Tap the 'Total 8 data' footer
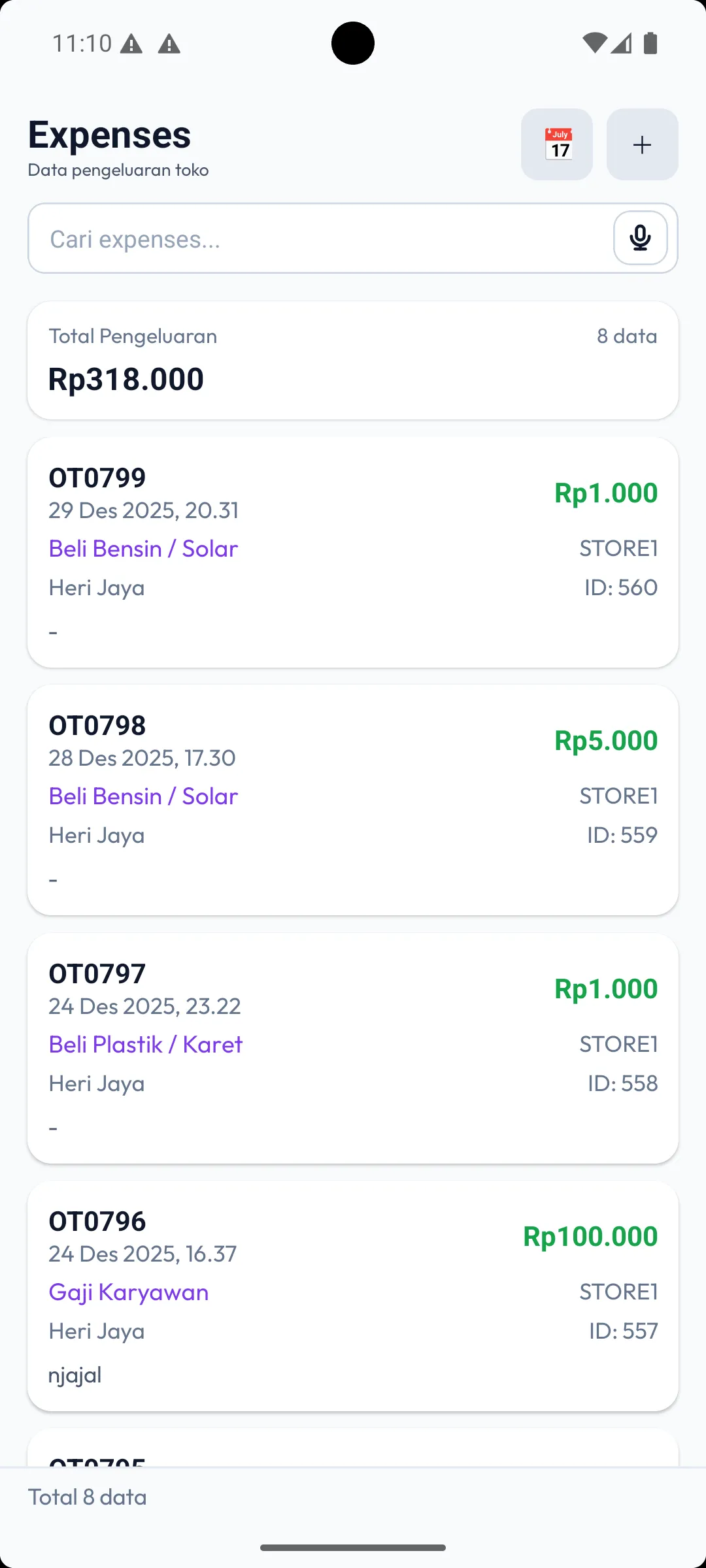 tap(88, 1497)
